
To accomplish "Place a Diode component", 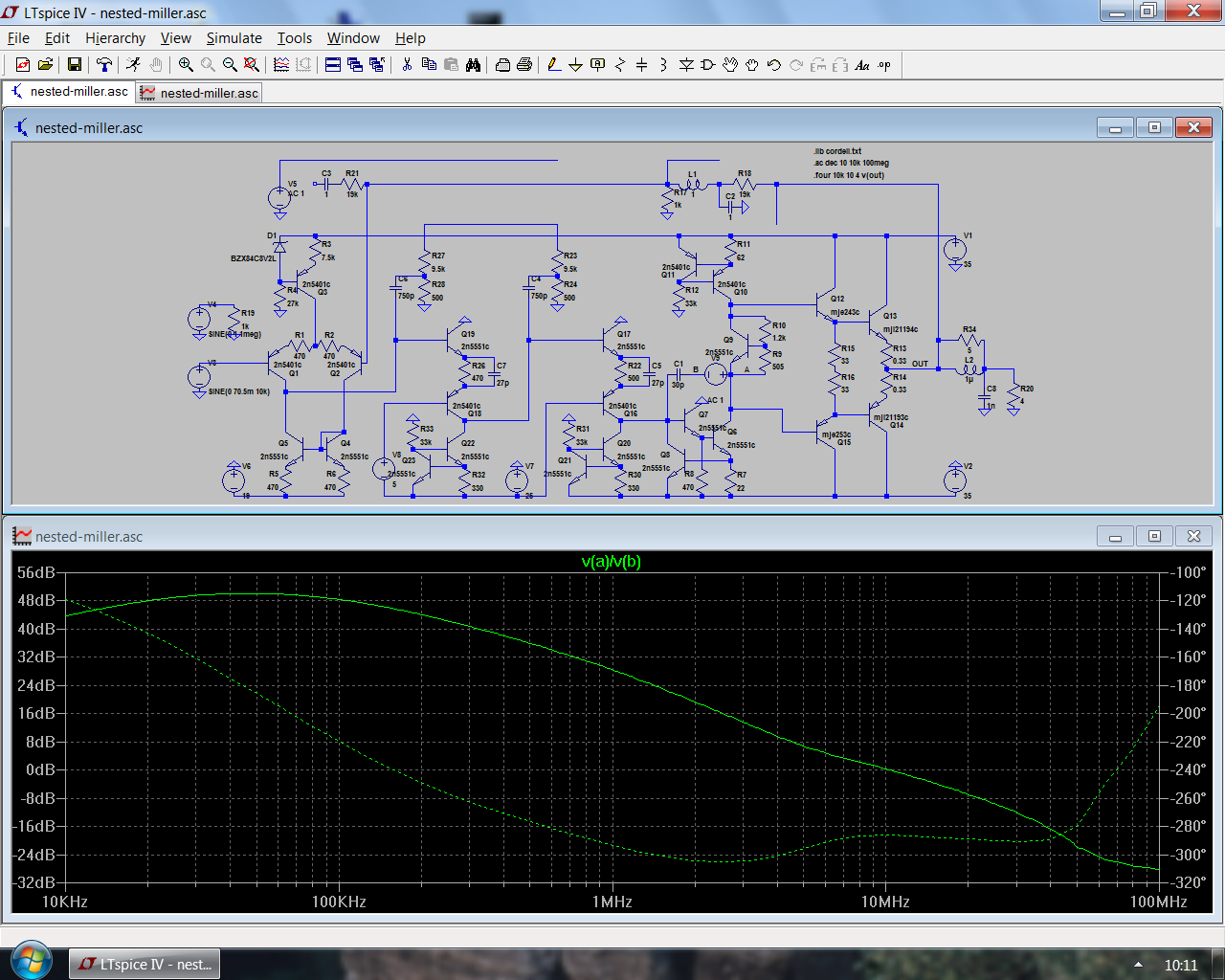I will (686, 65).
